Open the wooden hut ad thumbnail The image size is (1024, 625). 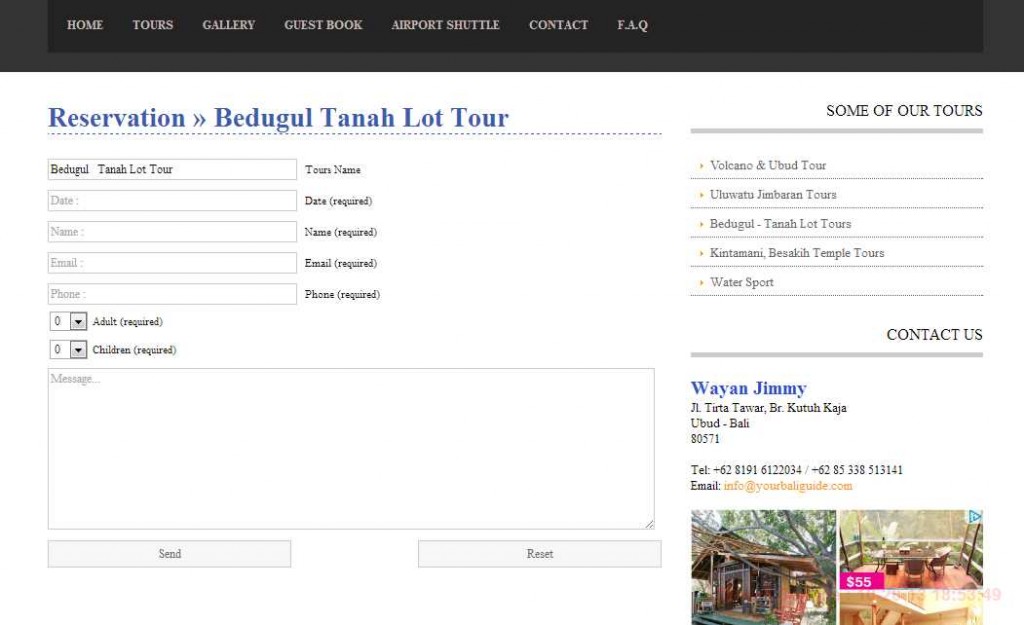tap(763, 568)
